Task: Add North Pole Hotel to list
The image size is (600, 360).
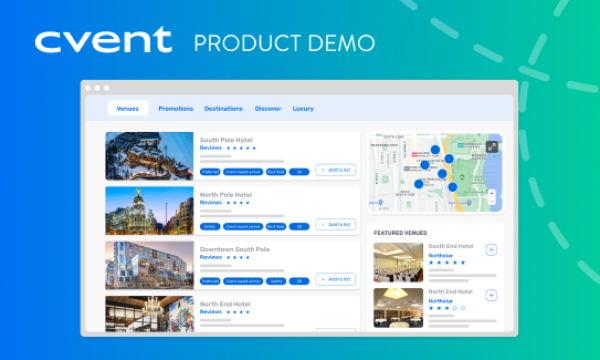Action: coord(336,224)
